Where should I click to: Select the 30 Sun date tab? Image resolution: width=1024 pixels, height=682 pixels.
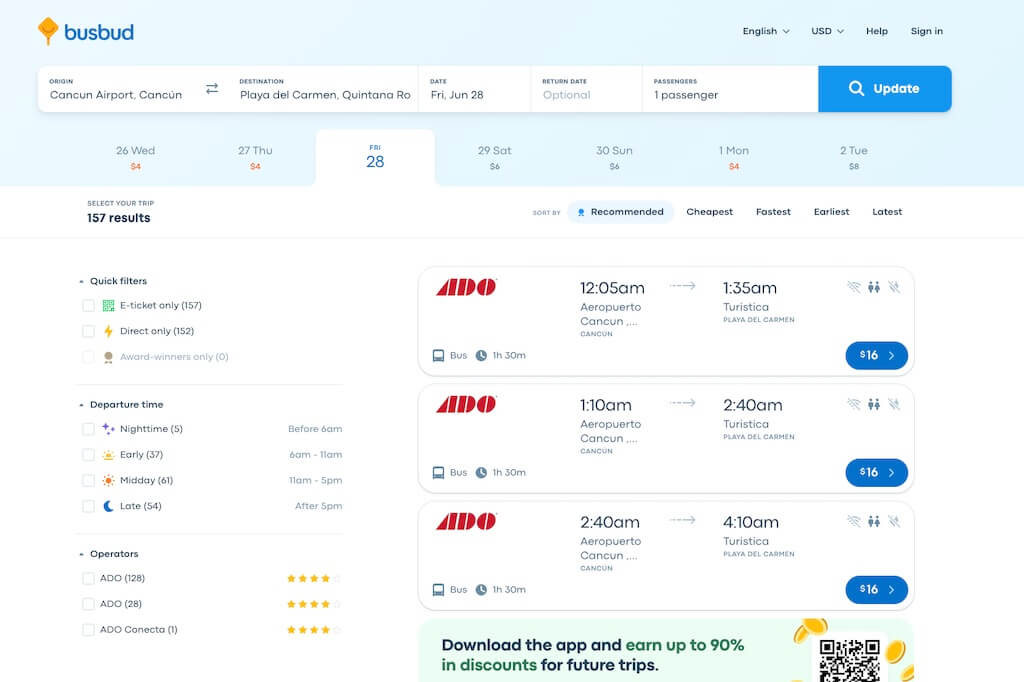click(615, 157)
